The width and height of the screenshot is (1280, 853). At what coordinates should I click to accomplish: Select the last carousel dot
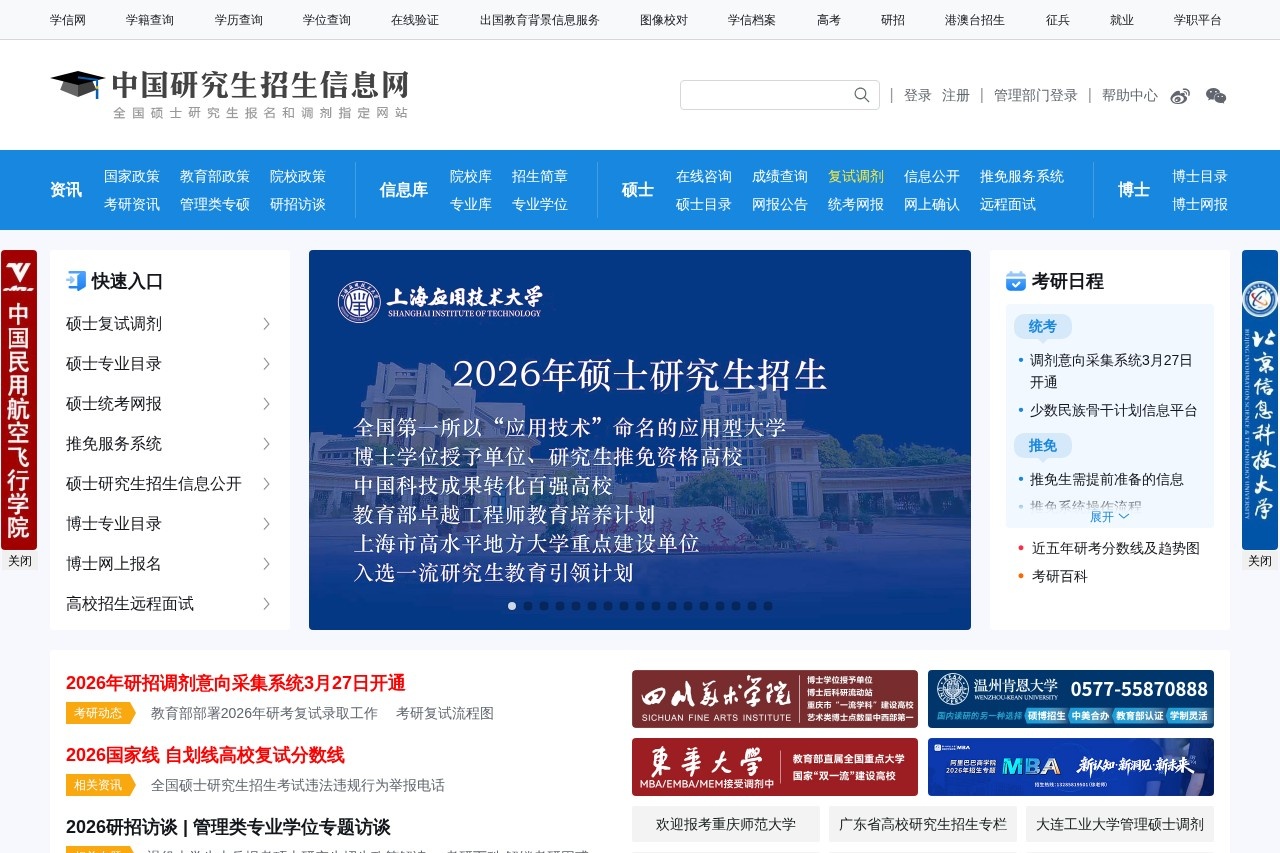[768, 606]
